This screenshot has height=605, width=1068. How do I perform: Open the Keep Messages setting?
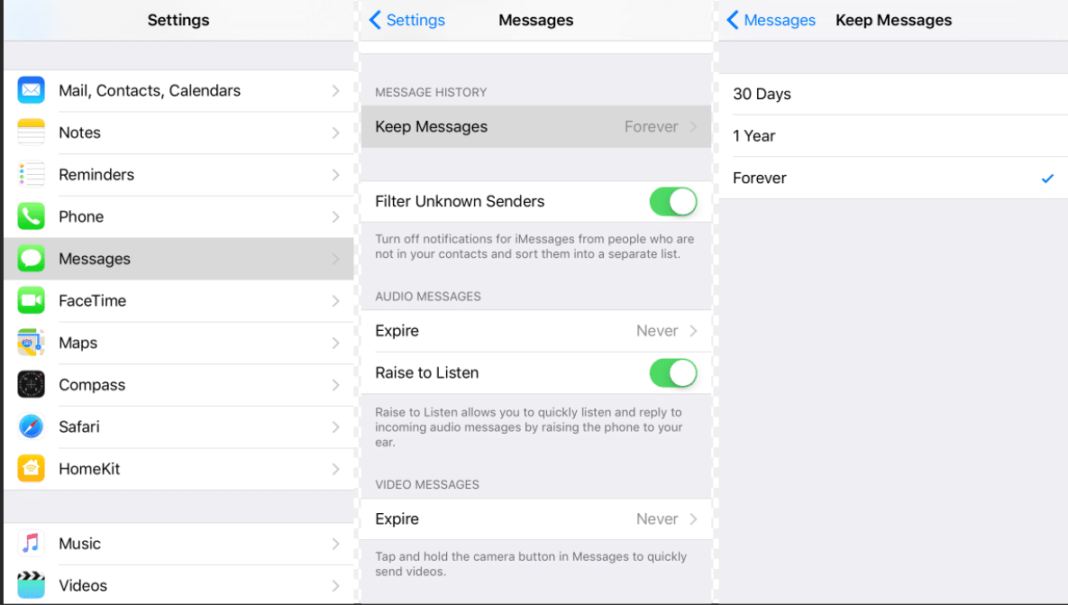(536, 126)
